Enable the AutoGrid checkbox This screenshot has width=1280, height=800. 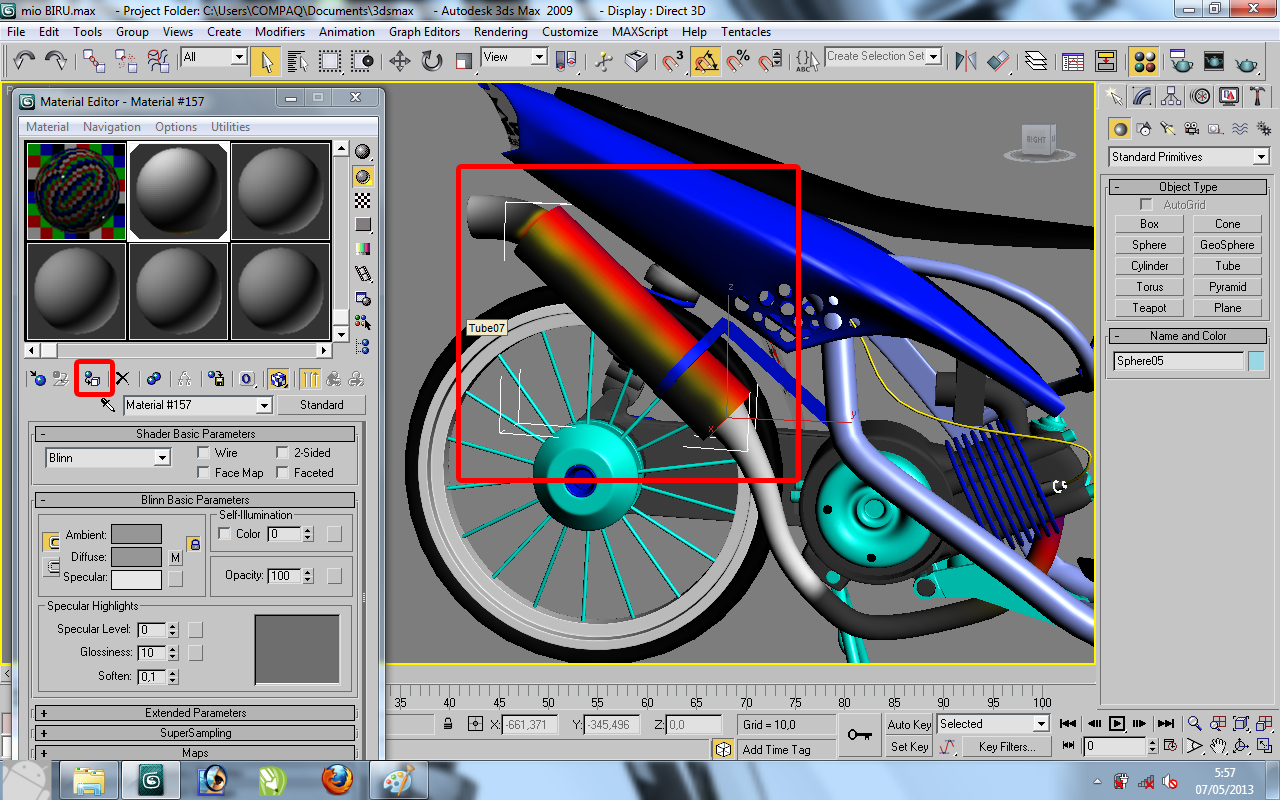coord(1145,202)
